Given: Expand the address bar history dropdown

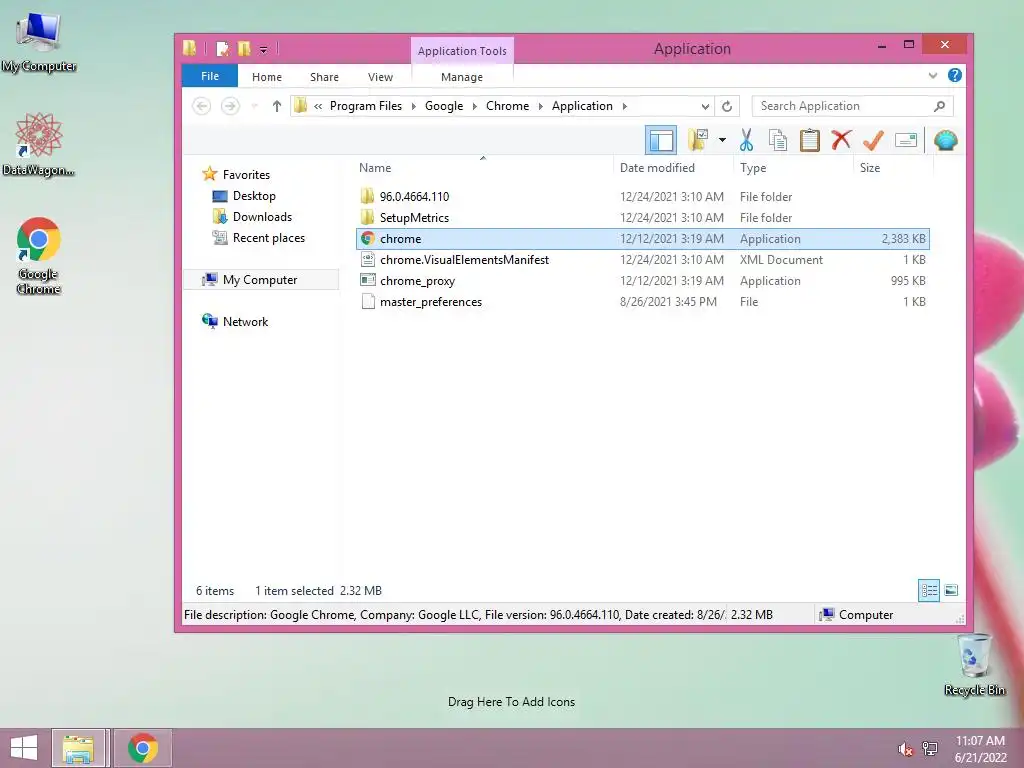Looking at the screenshot, I should click(x=705, y=106).
